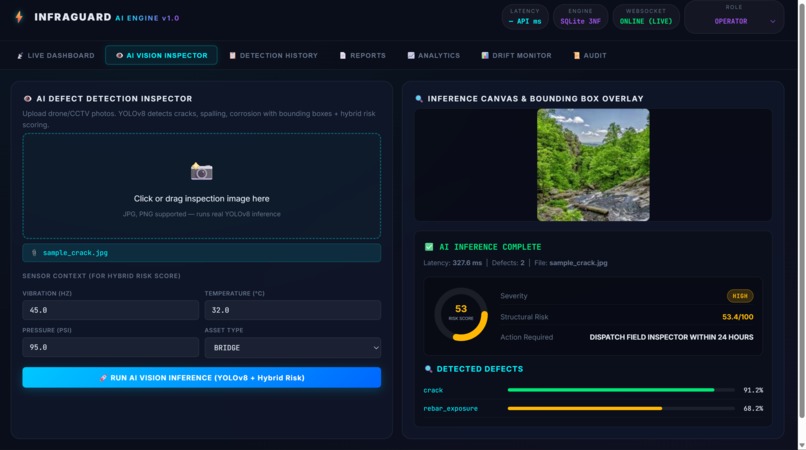Expand the Asset Type Bridge dropdown
Image resolution: width=806 pixels, height=450 pixels.
coord(292,348)
